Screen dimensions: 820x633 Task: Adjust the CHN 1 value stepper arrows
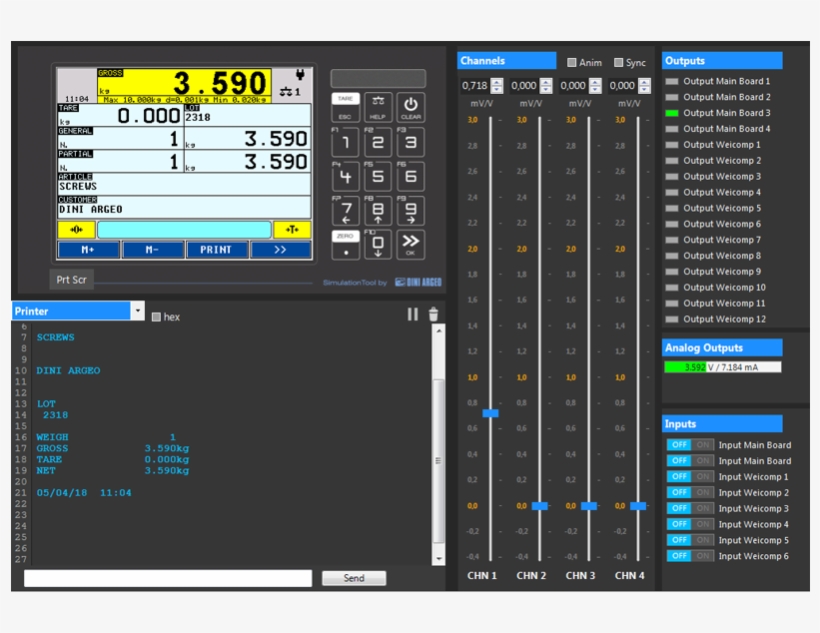497,85
